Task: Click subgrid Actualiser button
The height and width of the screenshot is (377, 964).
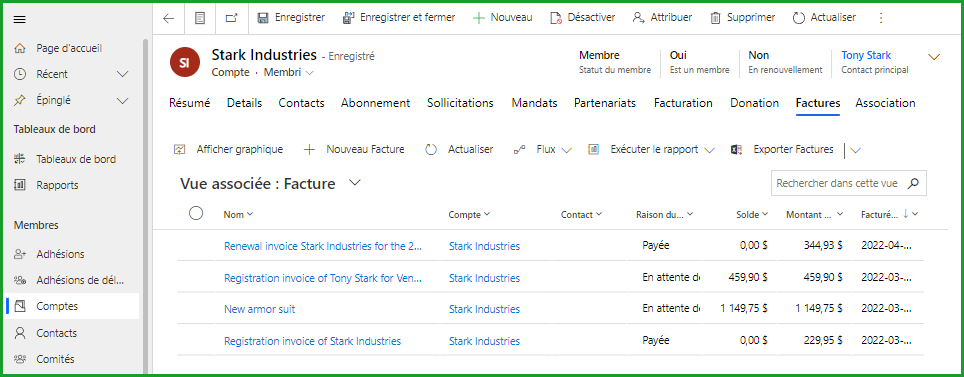Action: click(459, 149)
